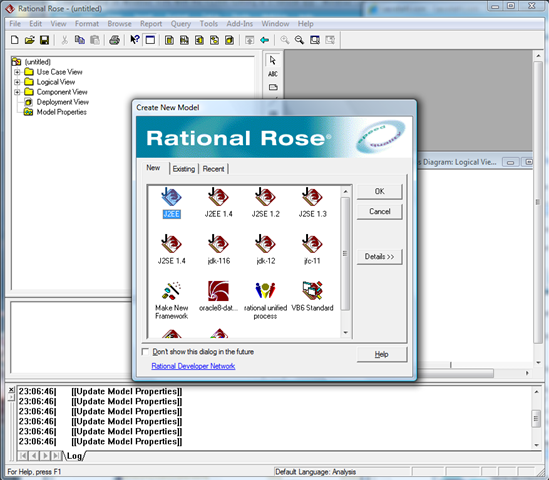Select the J2EE 1.4 framework icon
This screenshot has width=549, height=480.
pyautogui.click(x=218, y=203)
